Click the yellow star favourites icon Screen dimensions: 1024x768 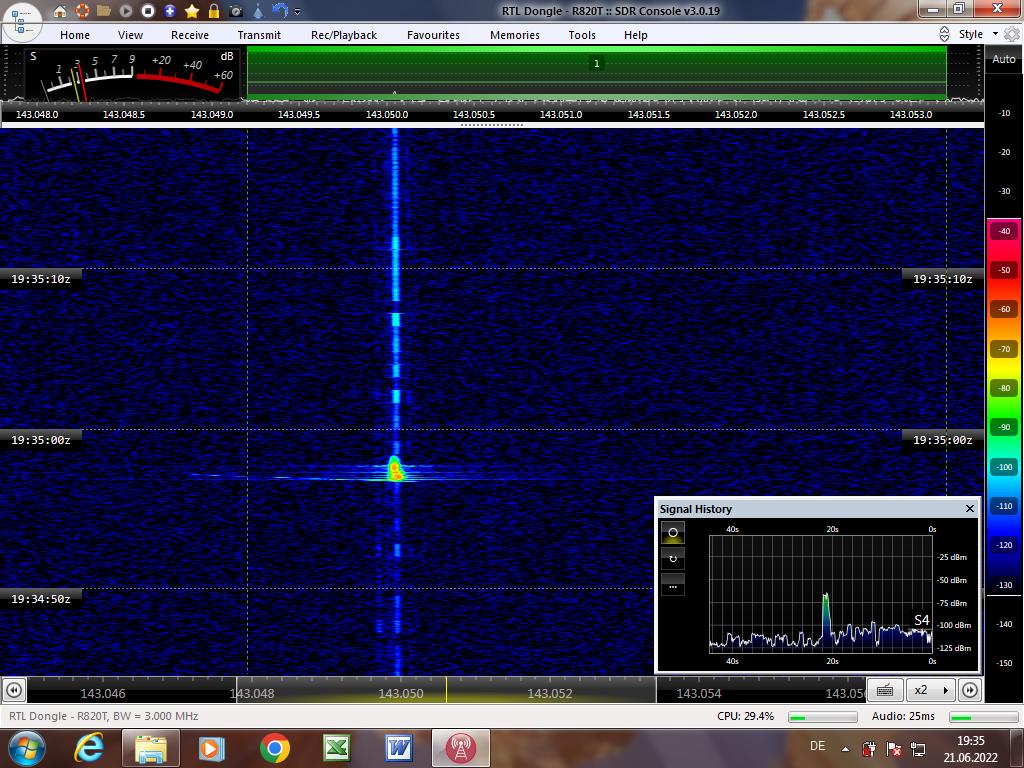point(192,10)
